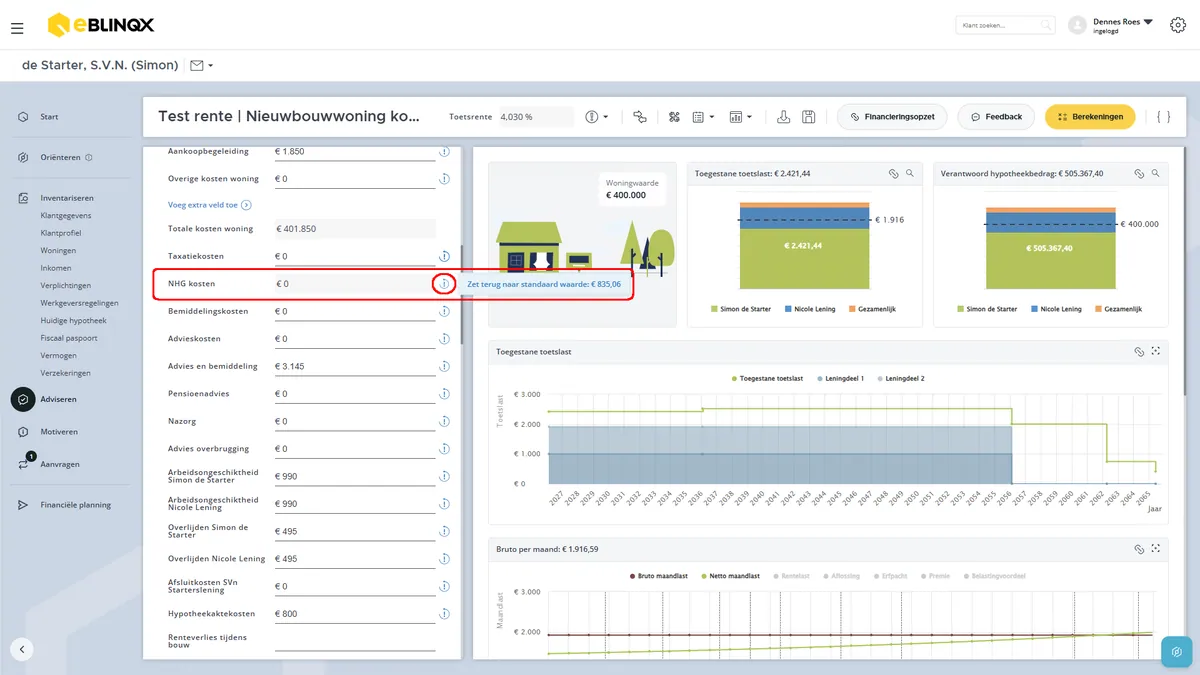1200x675 pixels.
Task: Open the settings gear
Action: pyautogui.click(x=1177, y=25)
